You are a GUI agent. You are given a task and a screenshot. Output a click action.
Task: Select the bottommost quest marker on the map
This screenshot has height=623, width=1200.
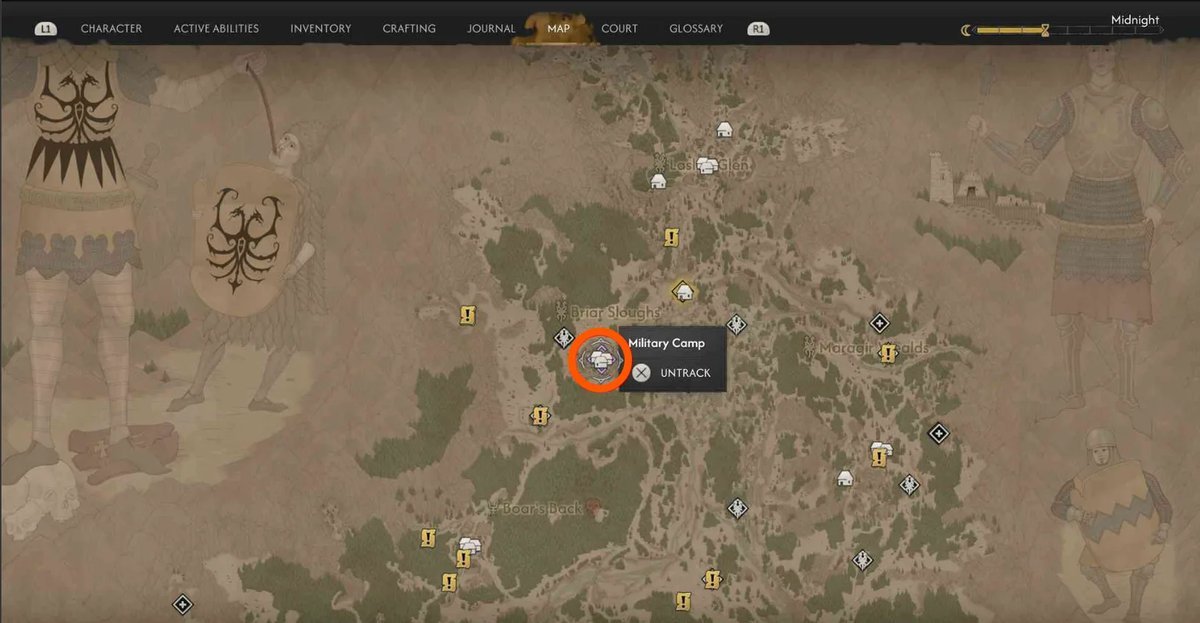pos(684,601)
